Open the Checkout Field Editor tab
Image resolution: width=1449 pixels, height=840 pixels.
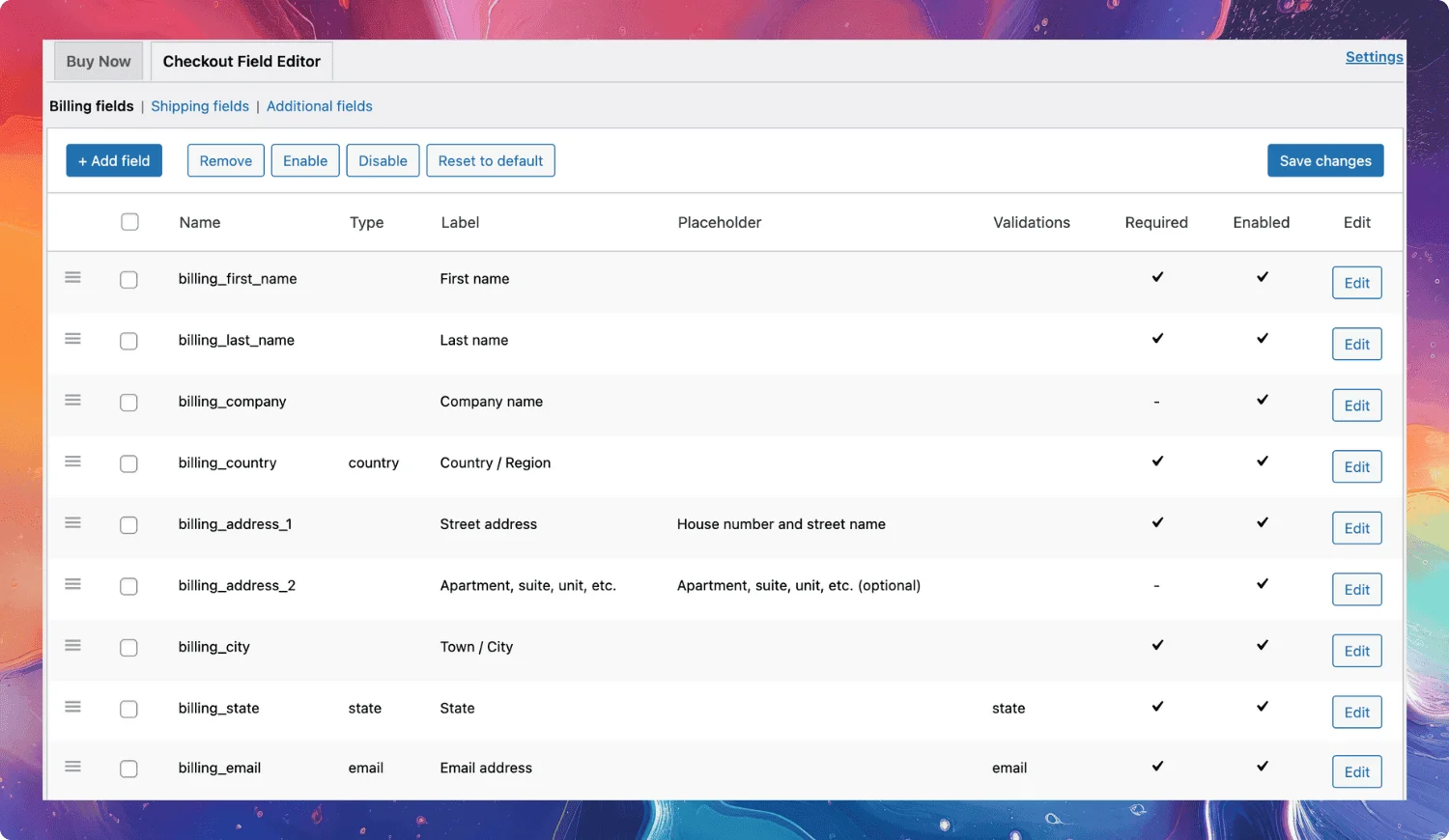click(241, 61)
